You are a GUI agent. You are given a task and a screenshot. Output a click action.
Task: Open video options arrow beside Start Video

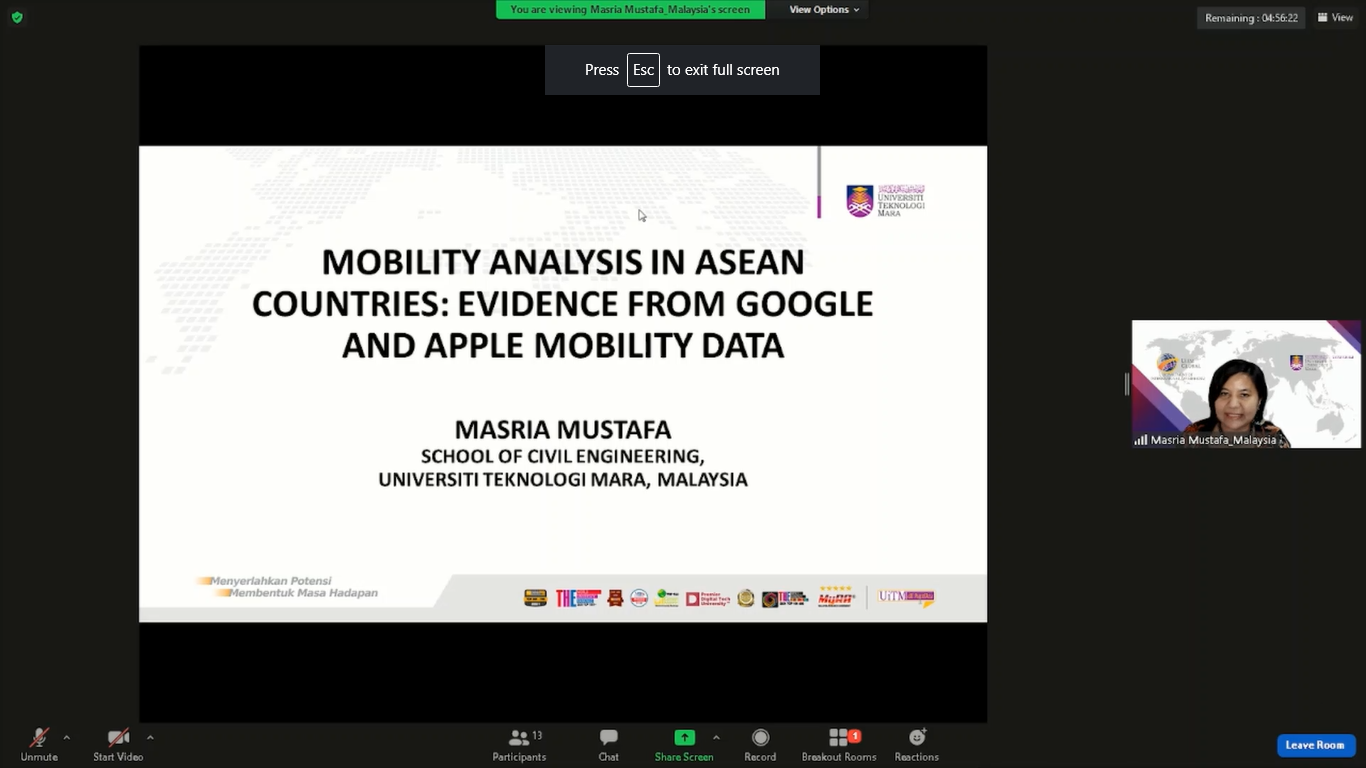150,738
